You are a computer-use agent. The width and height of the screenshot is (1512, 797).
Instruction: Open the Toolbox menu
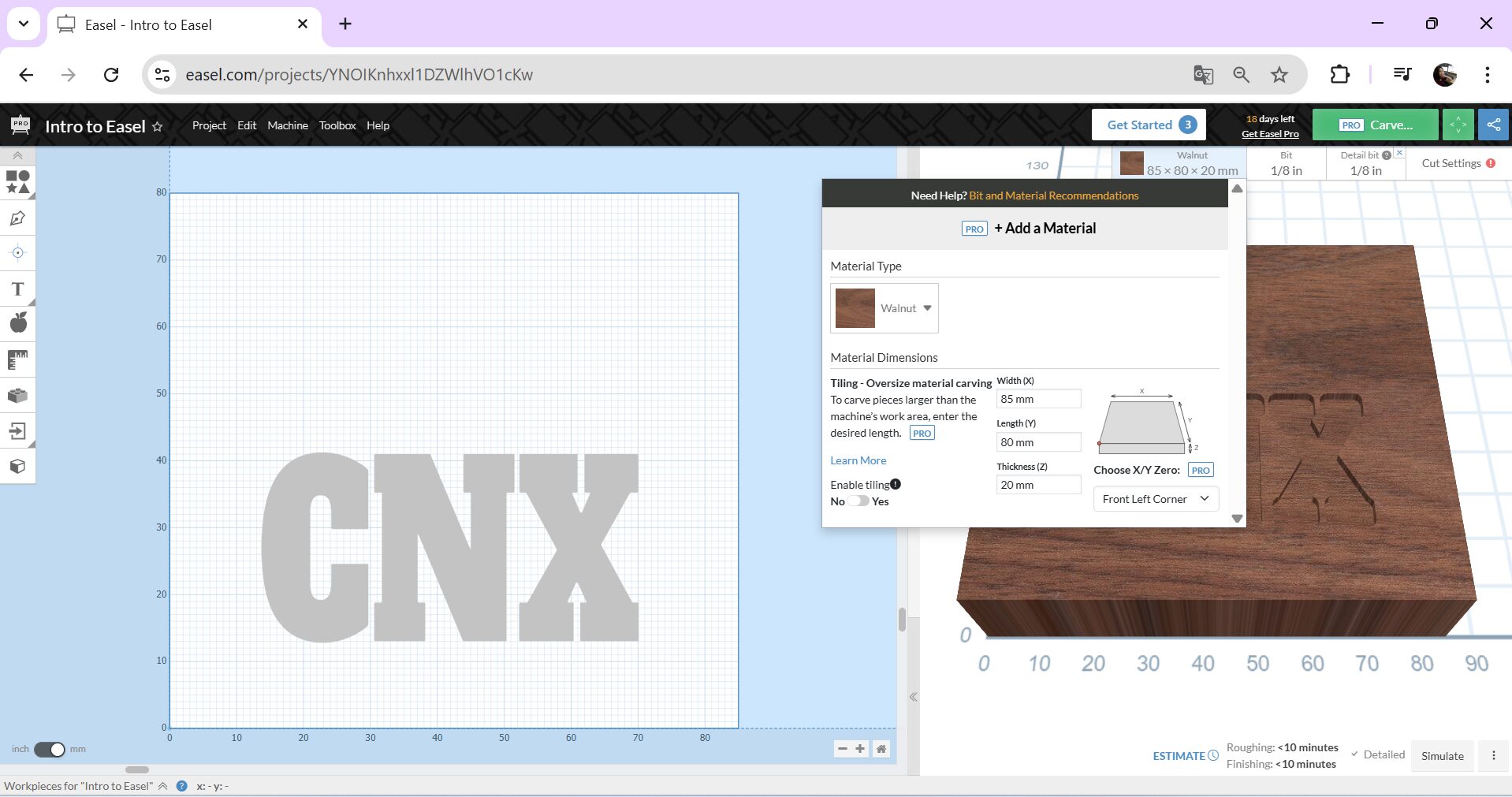point(337,125)
